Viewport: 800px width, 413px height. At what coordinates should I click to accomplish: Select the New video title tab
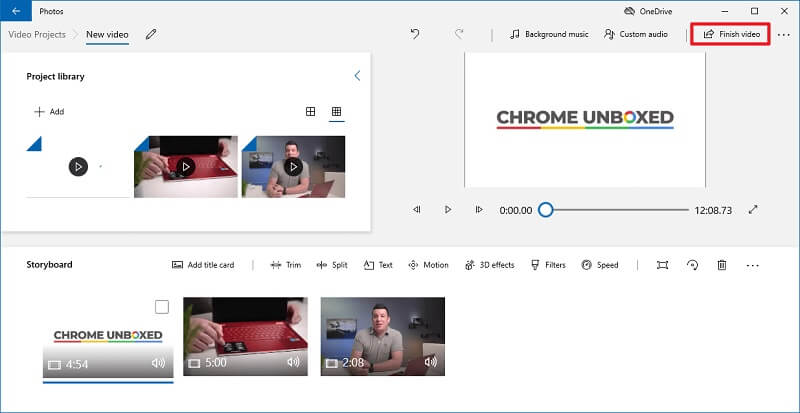pos(107,35)
